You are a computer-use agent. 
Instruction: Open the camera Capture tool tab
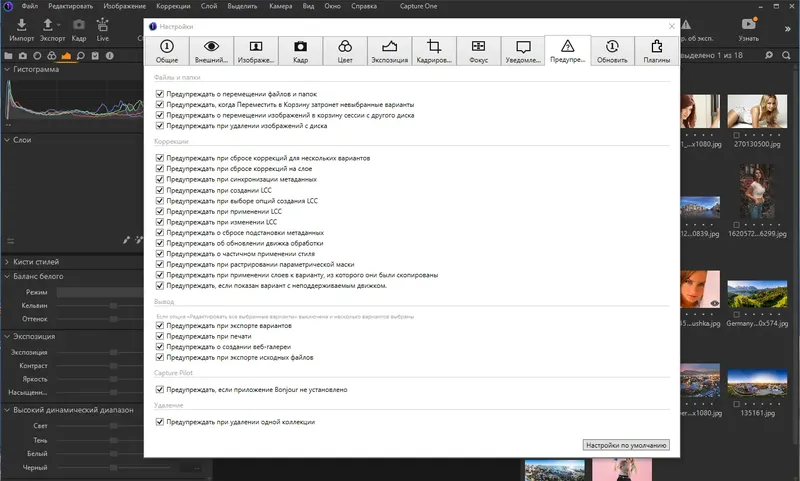coord(23,56)
